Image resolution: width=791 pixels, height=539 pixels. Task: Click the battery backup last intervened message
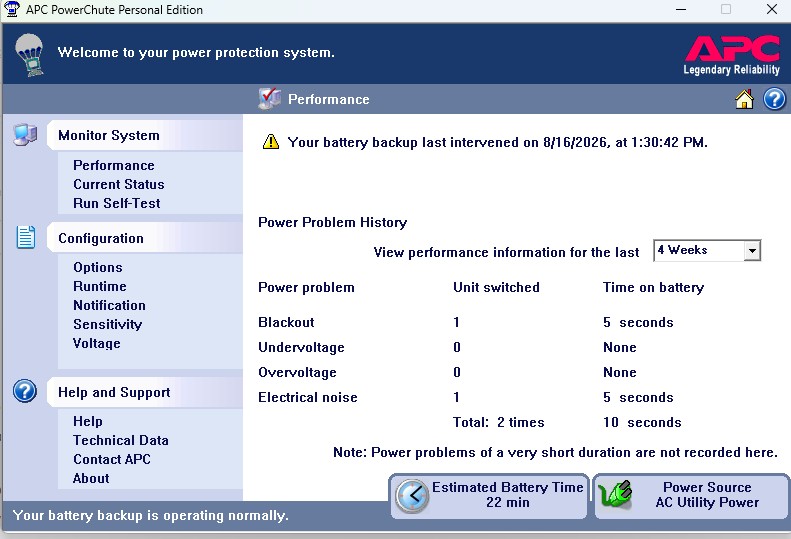tap(497, 142)
